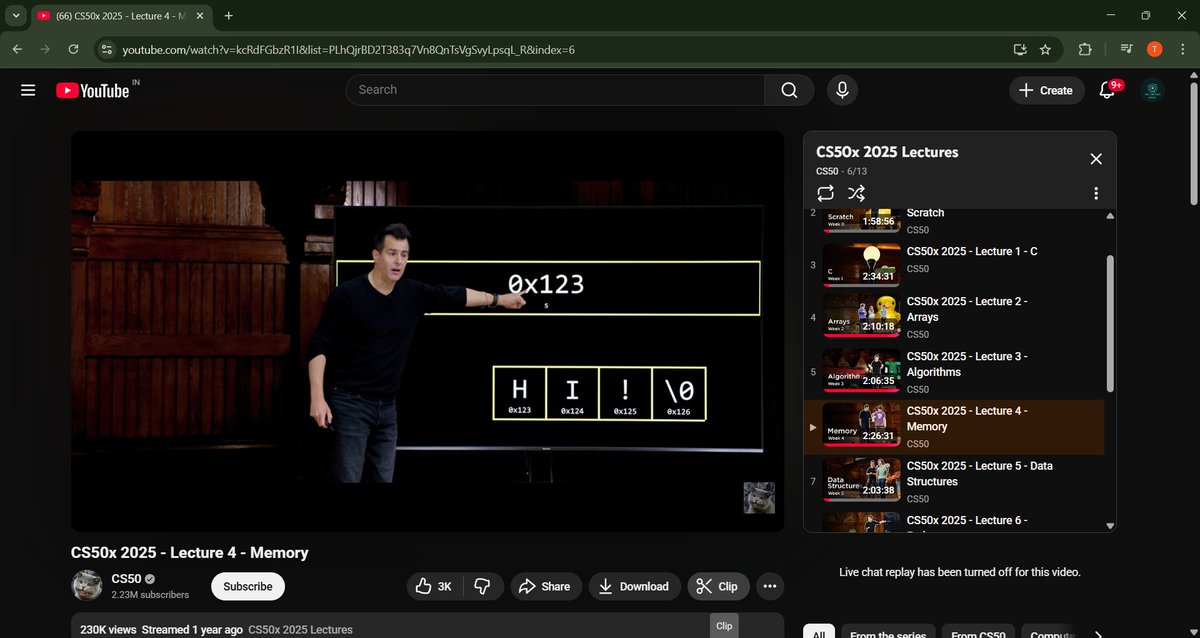This screenshot has width=1200, height=638.
Task: Select Lecture 4 - Memory playlist entry
Action: point(953,427)
